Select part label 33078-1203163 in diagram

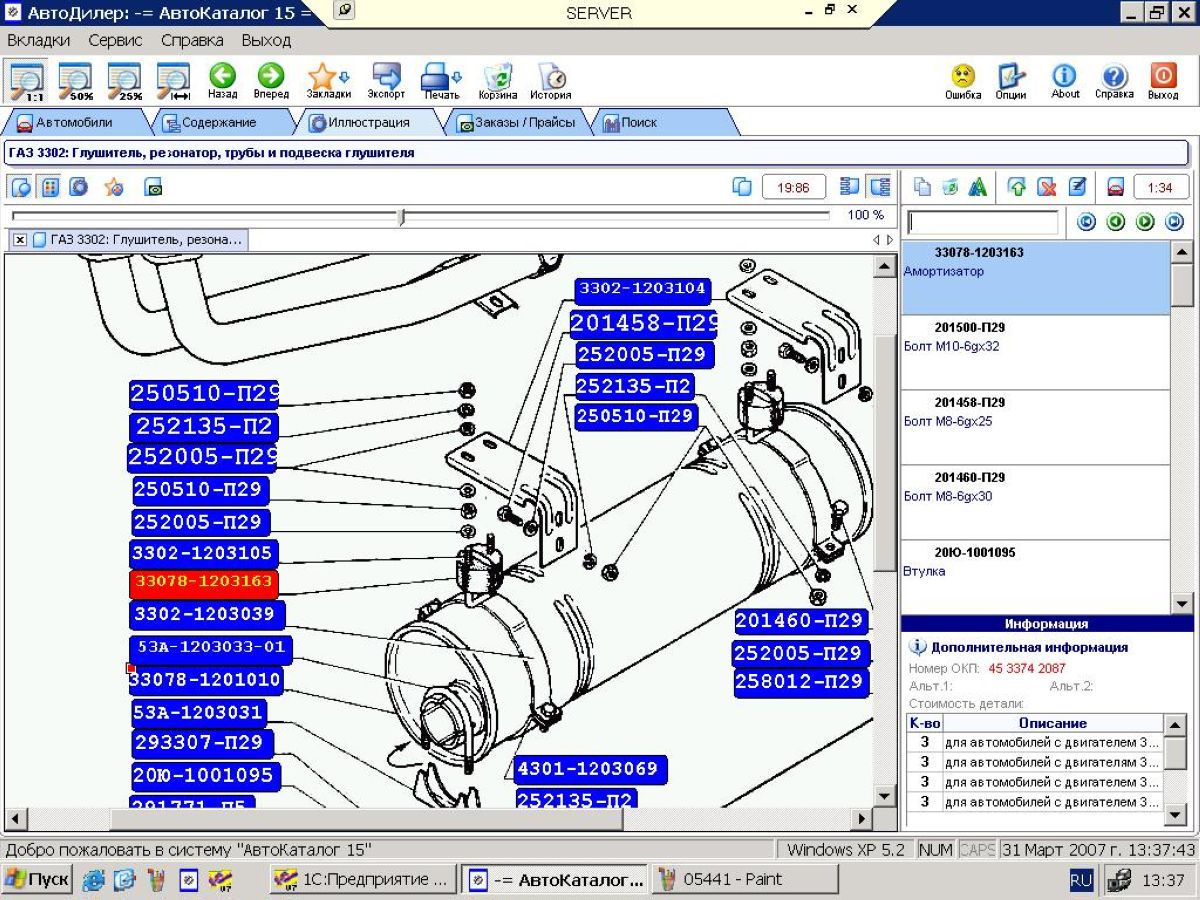[x=204, y=582]
